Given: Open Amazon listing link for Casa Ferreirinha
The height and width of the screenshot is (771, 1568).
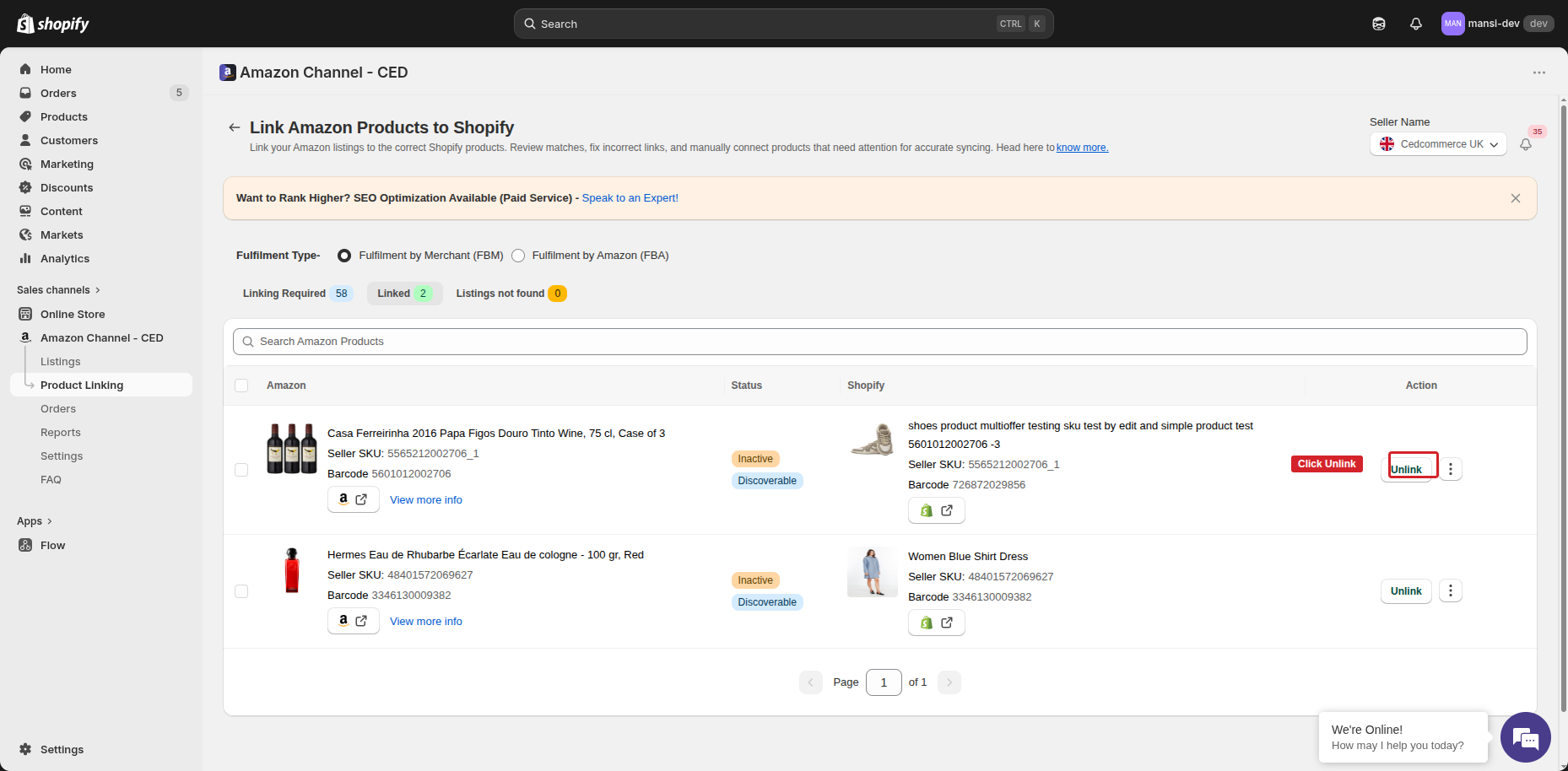Looking at the screenshot, I should tap(353, 499).
